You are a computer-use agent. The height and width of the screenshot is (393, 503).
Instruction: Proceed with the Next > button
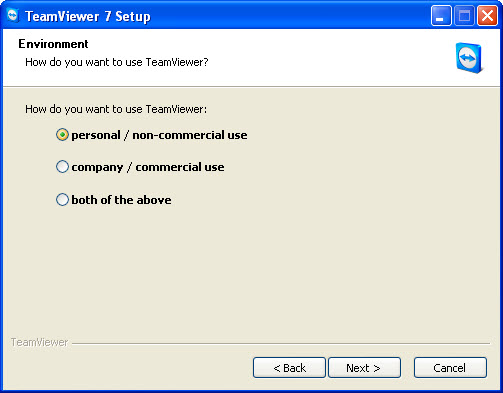coord(364,368)
